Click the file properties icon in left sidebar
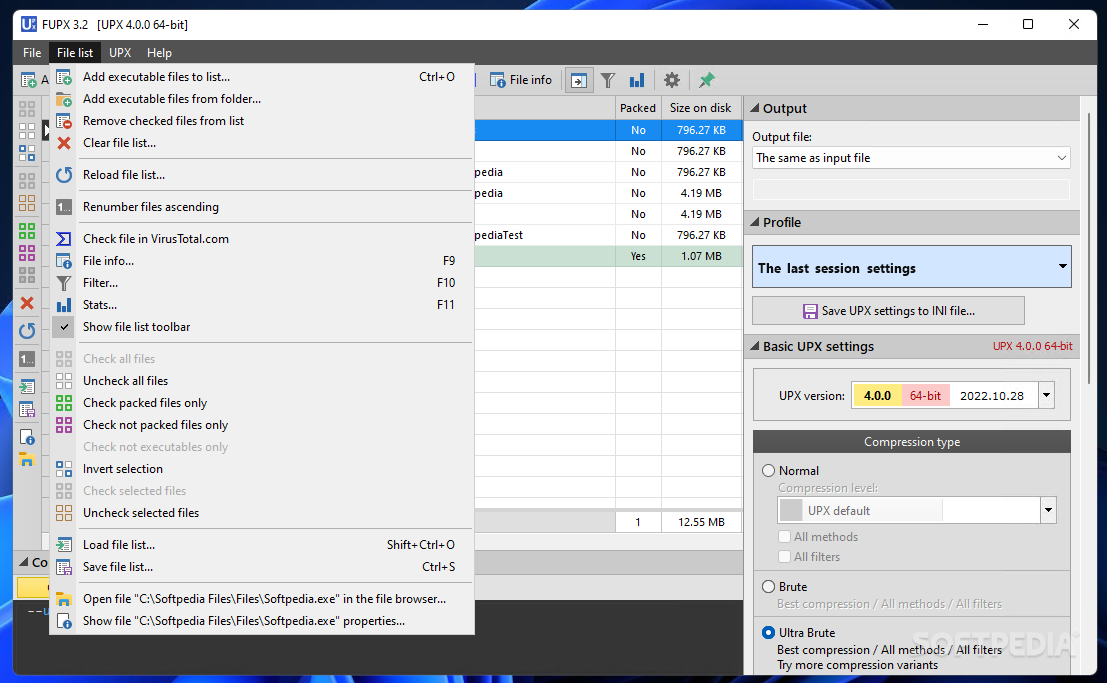1107x683 pixels. coord(27,437)
